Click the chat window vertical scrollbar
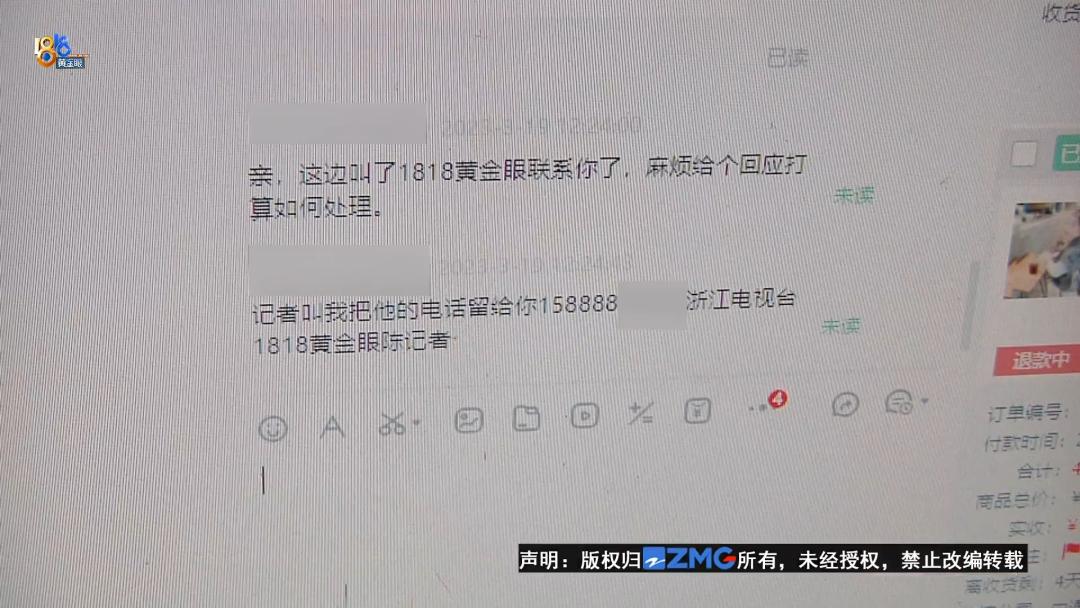The height and width of the screenshot is (608, 1080). pos(972,303)
